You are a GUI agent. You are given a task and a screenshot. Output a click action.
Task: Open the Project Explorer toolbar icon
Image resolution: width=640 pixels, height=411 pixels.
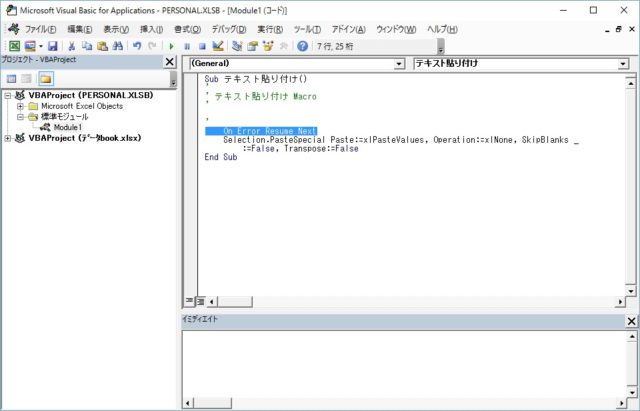click(x=237, y=46)
